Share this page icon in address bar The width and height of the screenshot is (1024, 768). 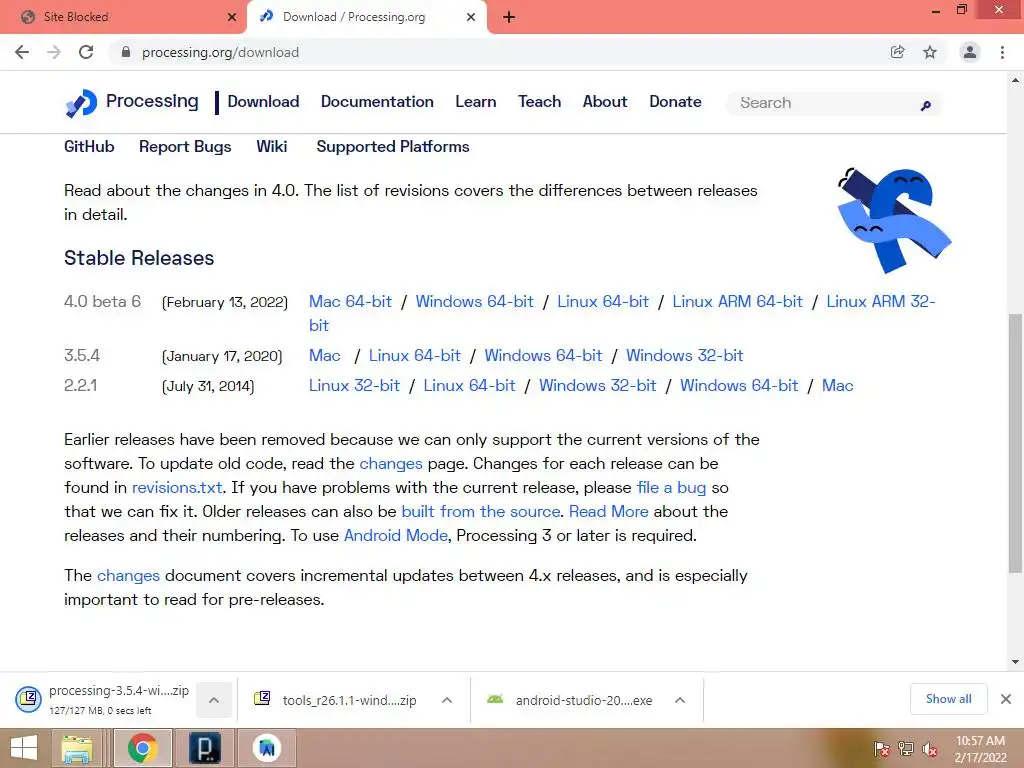897,52
